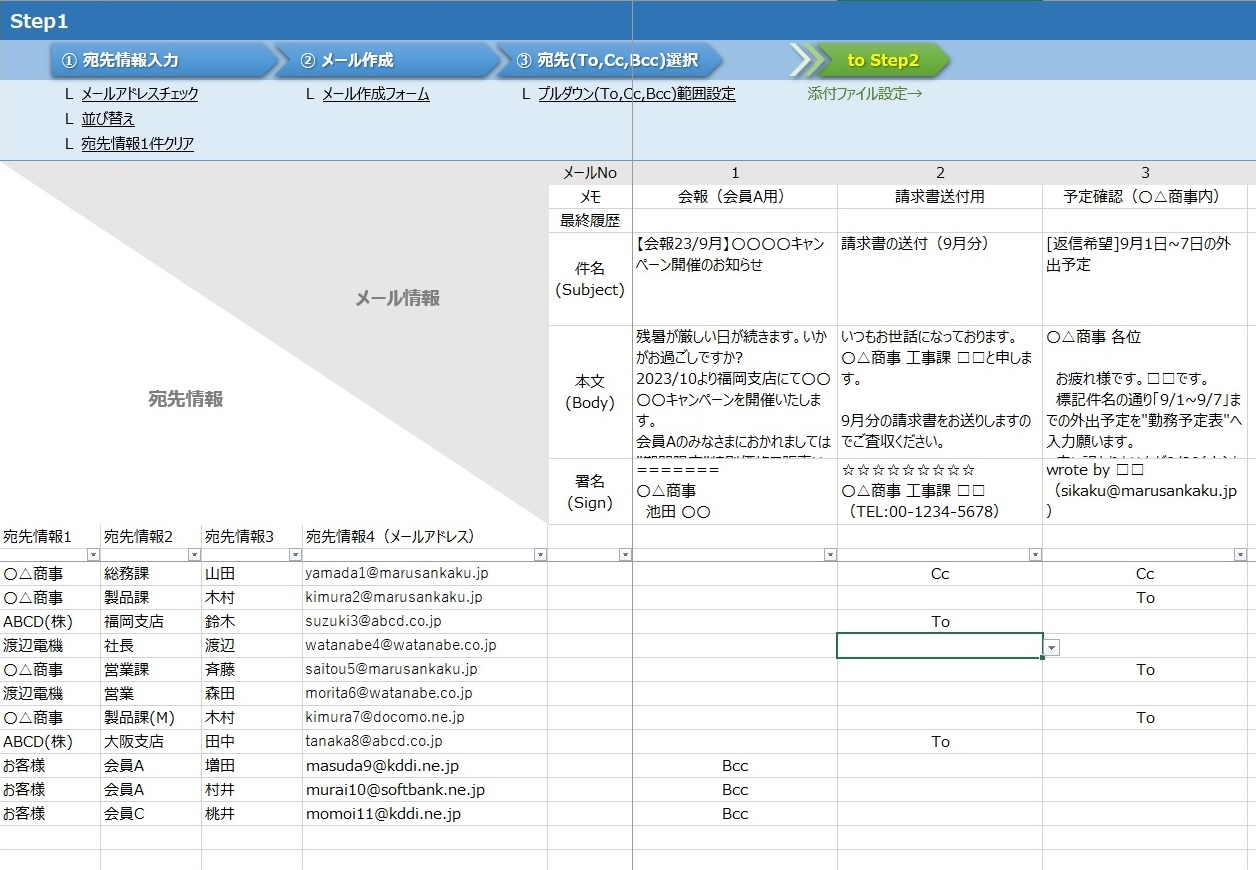Click the ① 宛先情報入力 step arrow
This screenshot has height=870, width=1256.
(160, 60)
